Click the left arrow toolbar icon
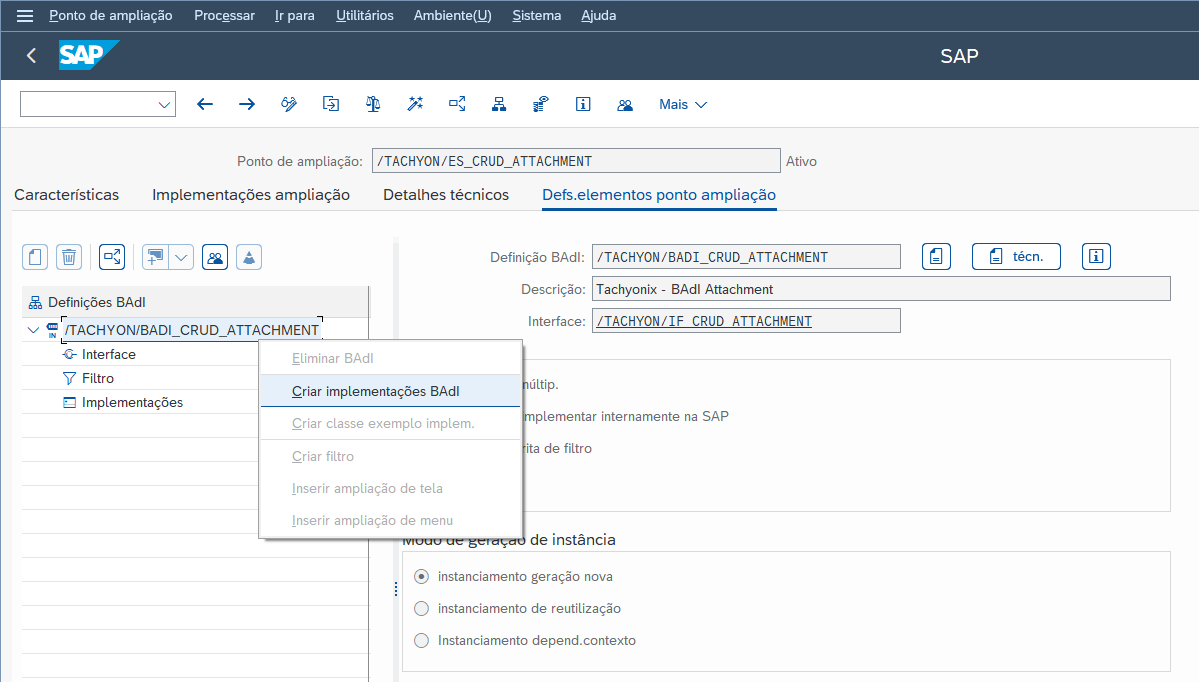 tap(204, 104)
